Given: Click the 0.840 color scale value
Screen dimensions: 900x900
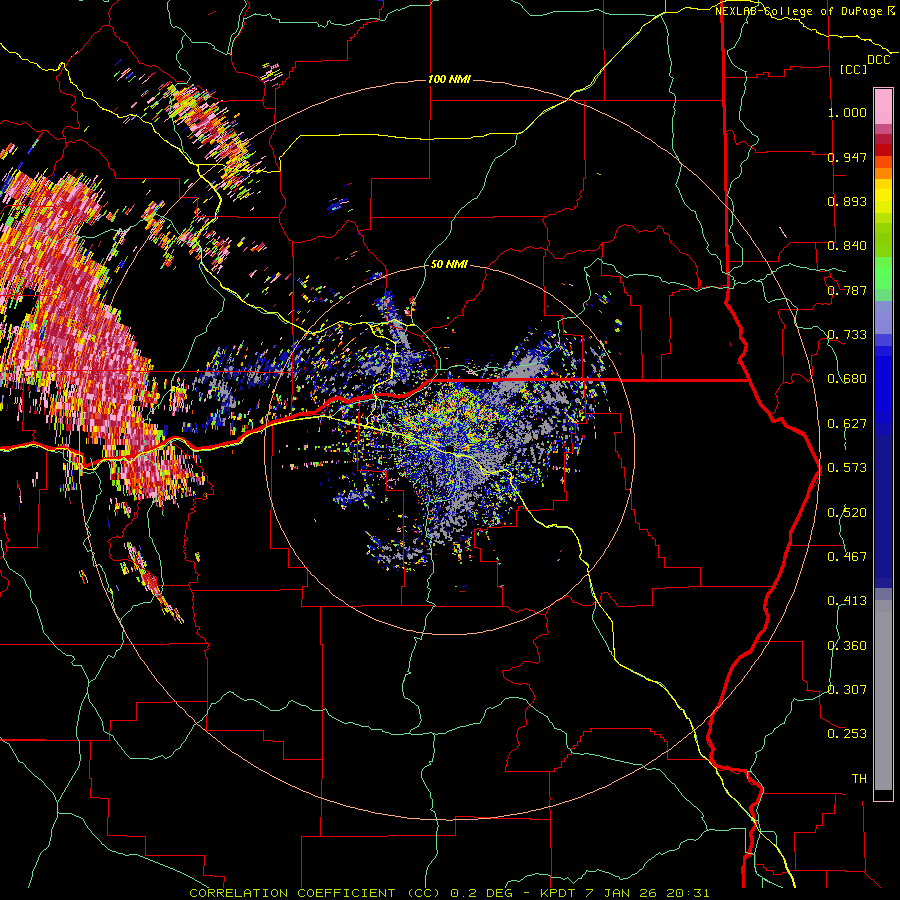Looking at the screenshot, I should point(847,246).
